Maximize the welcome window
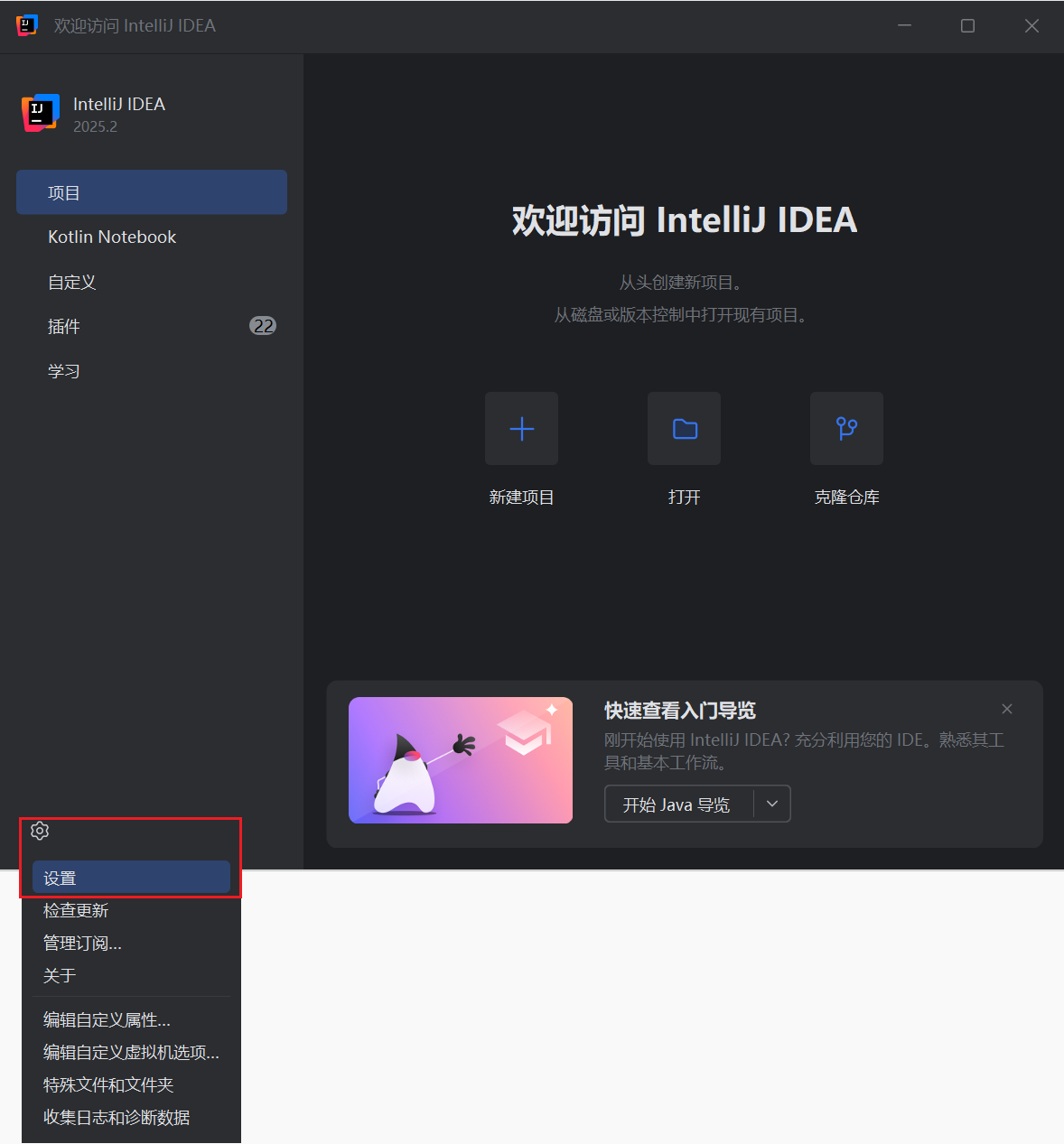This screenshot has height=1144, width=1064. [967, 25]
